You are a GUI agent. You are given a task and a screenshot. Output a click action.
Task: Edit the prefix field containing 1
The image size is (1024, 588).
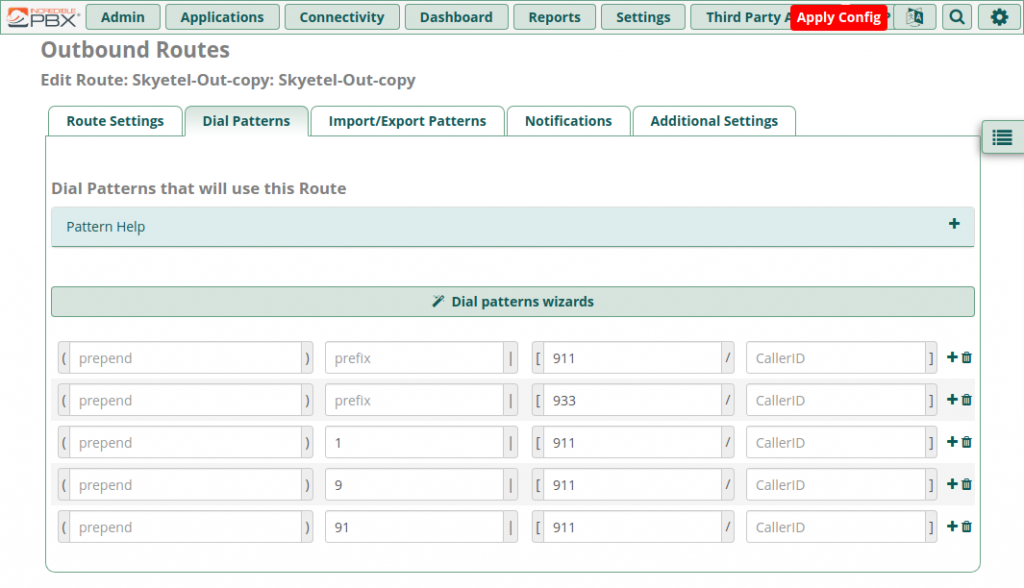tap(414, 442)
